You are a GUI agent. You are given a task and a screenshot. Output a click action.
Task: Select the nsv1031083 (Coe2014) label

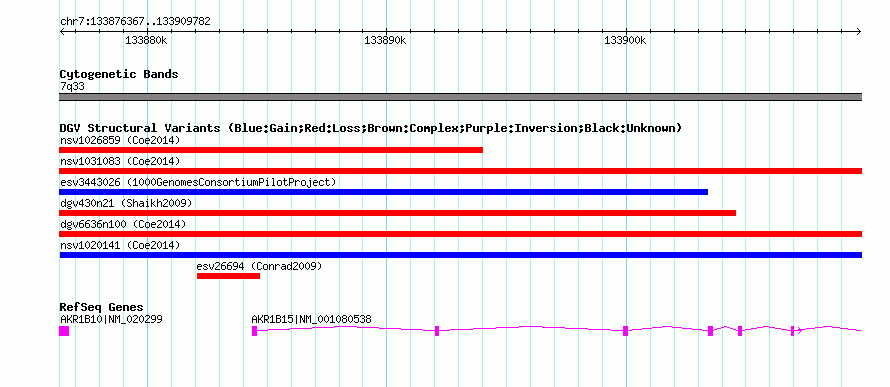pyautogui.click(x=120, y=161)
